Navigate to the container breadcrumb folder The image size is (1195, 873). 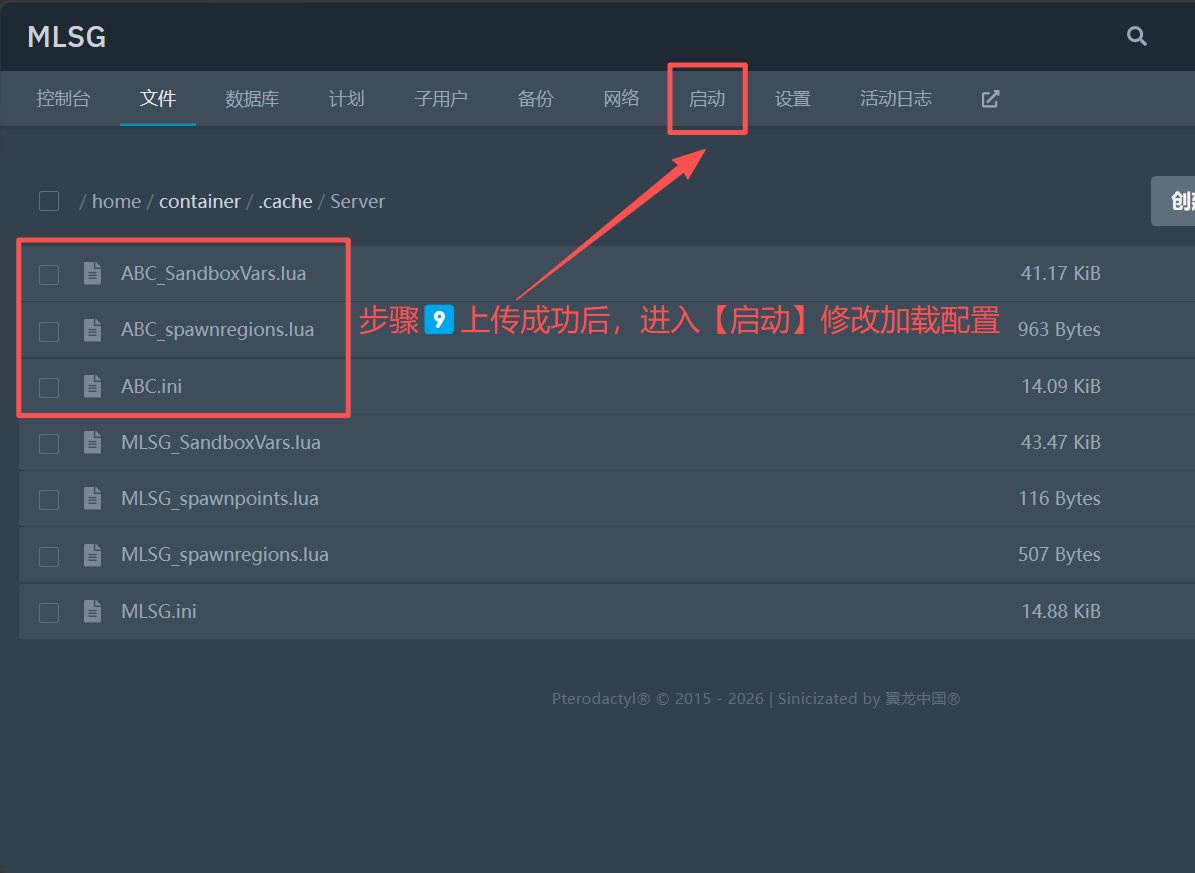[x=200, y=201]
